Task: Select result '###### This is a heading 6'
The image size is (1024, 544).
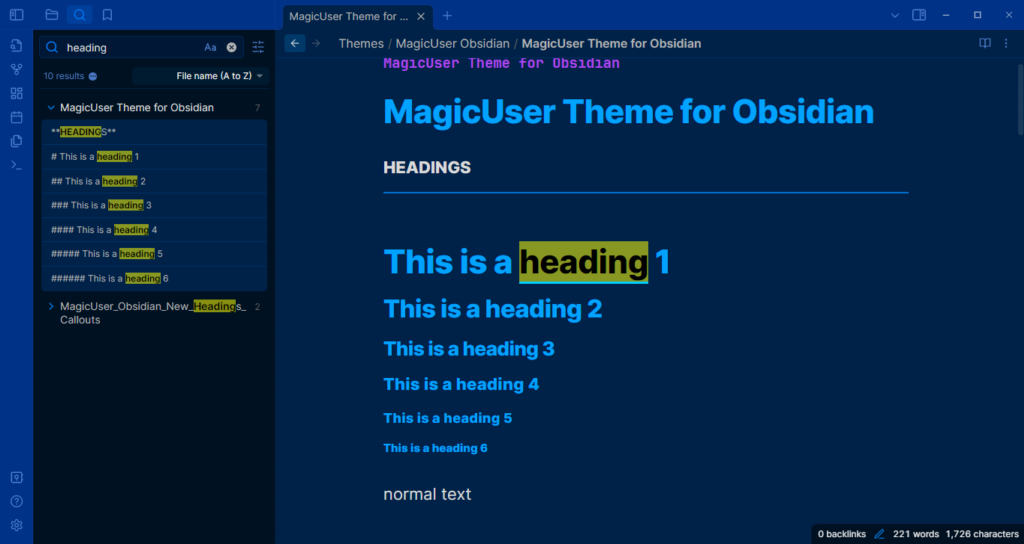Action: [x=154, y=278]
